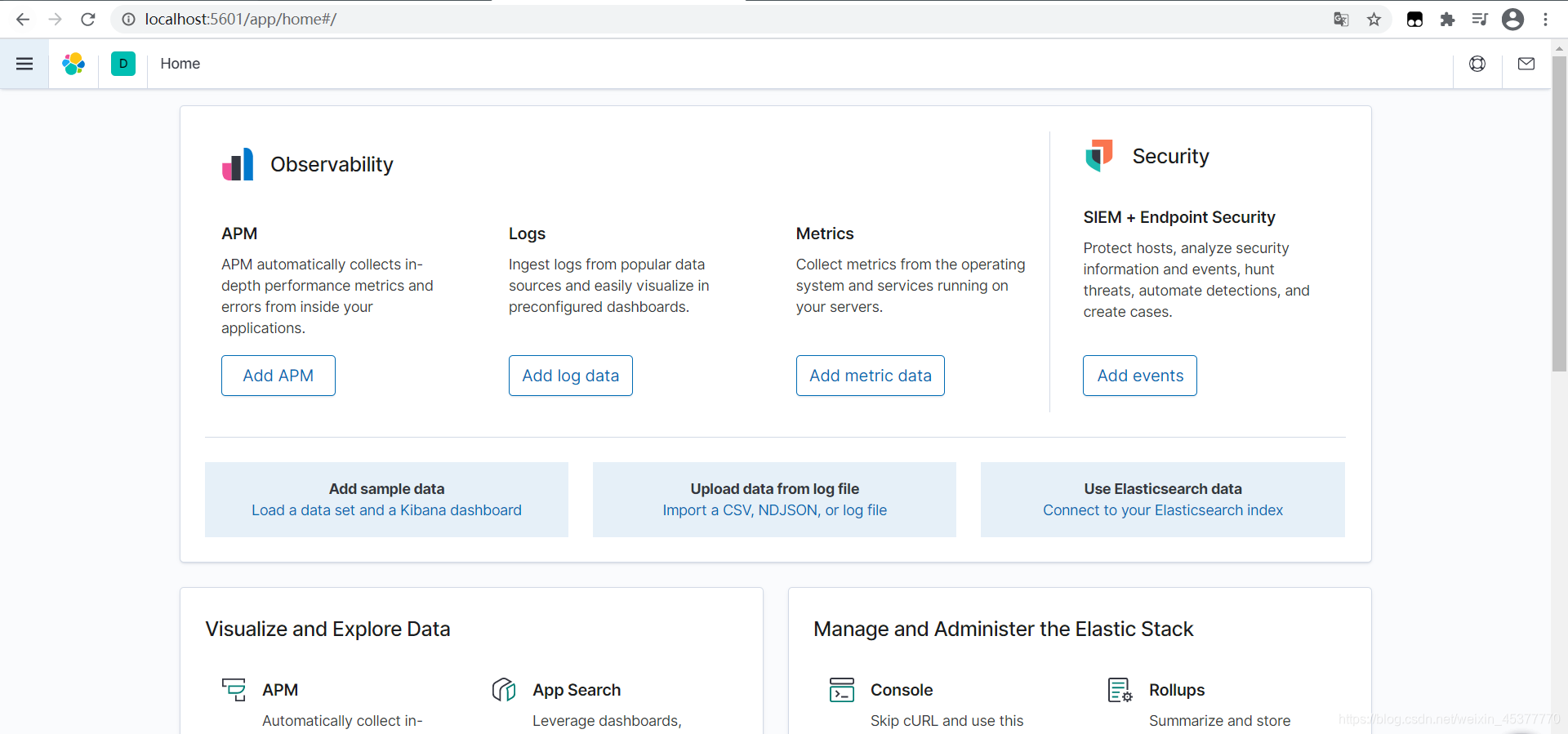Go forward in browser

coord(56,19)
